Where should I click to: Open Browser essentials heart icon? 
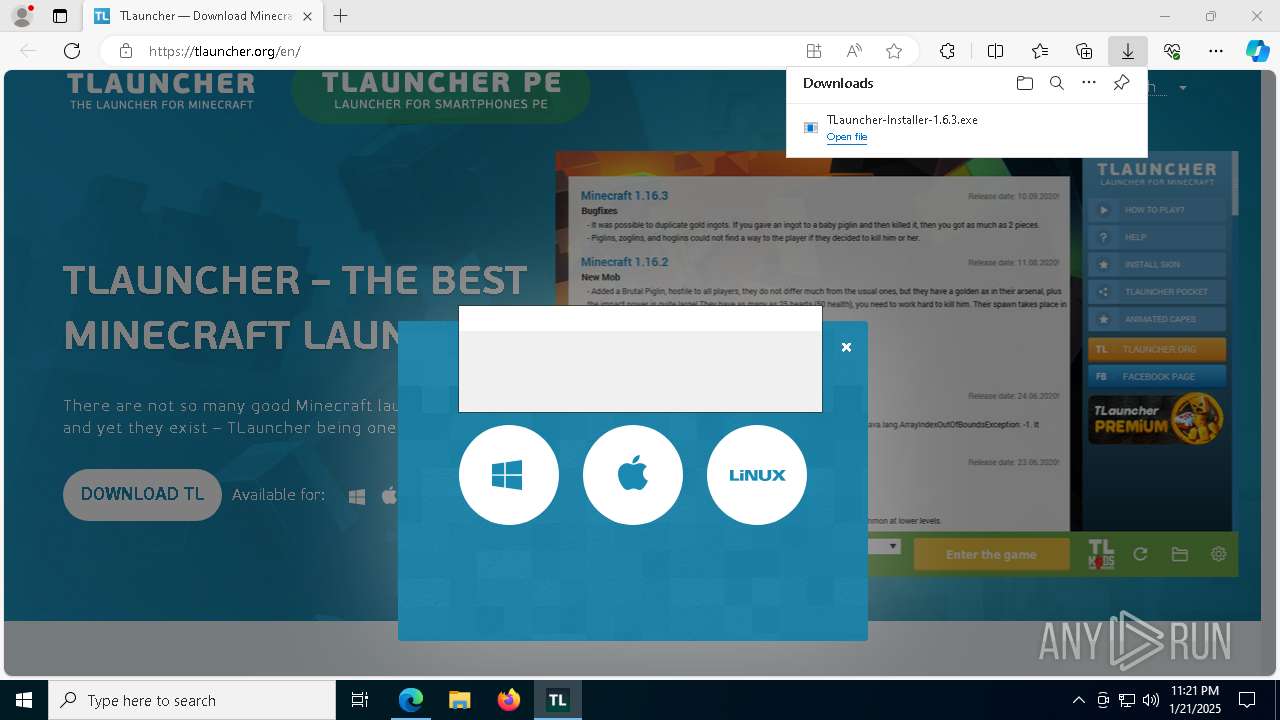point(1172,51)
